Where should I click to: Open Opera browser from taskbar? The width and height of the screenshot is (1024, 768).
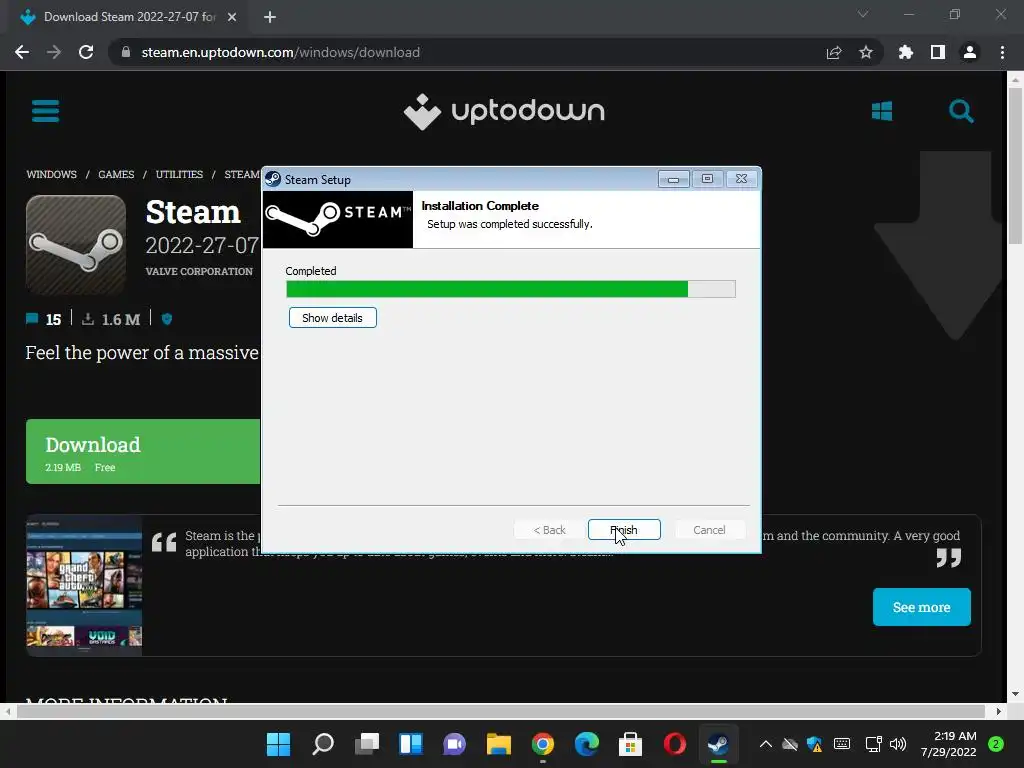675,744
